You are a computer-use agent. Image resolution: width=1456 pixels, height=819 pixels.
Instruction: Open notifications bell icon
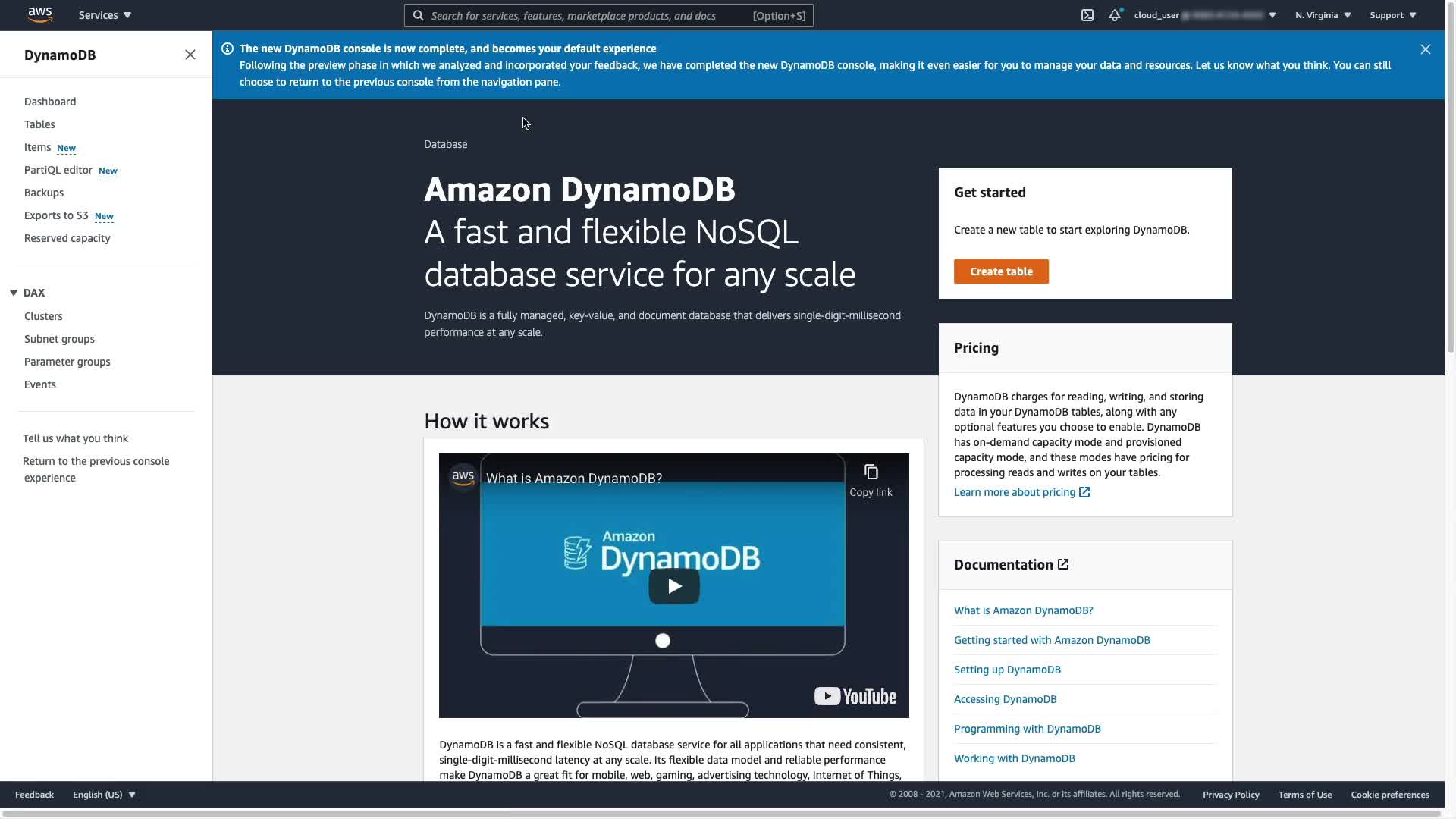[x=1114, y=15]
